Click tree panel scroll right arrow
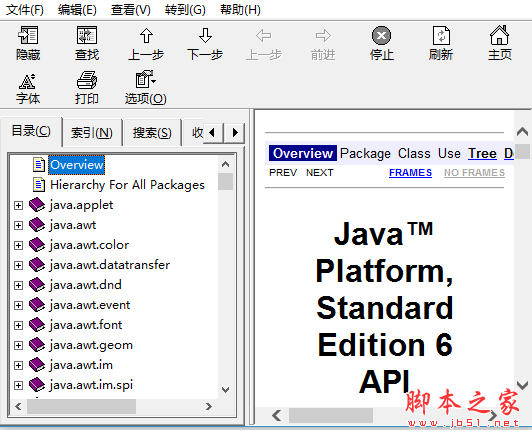Viewport: 532px width, 434px height. 209,406
